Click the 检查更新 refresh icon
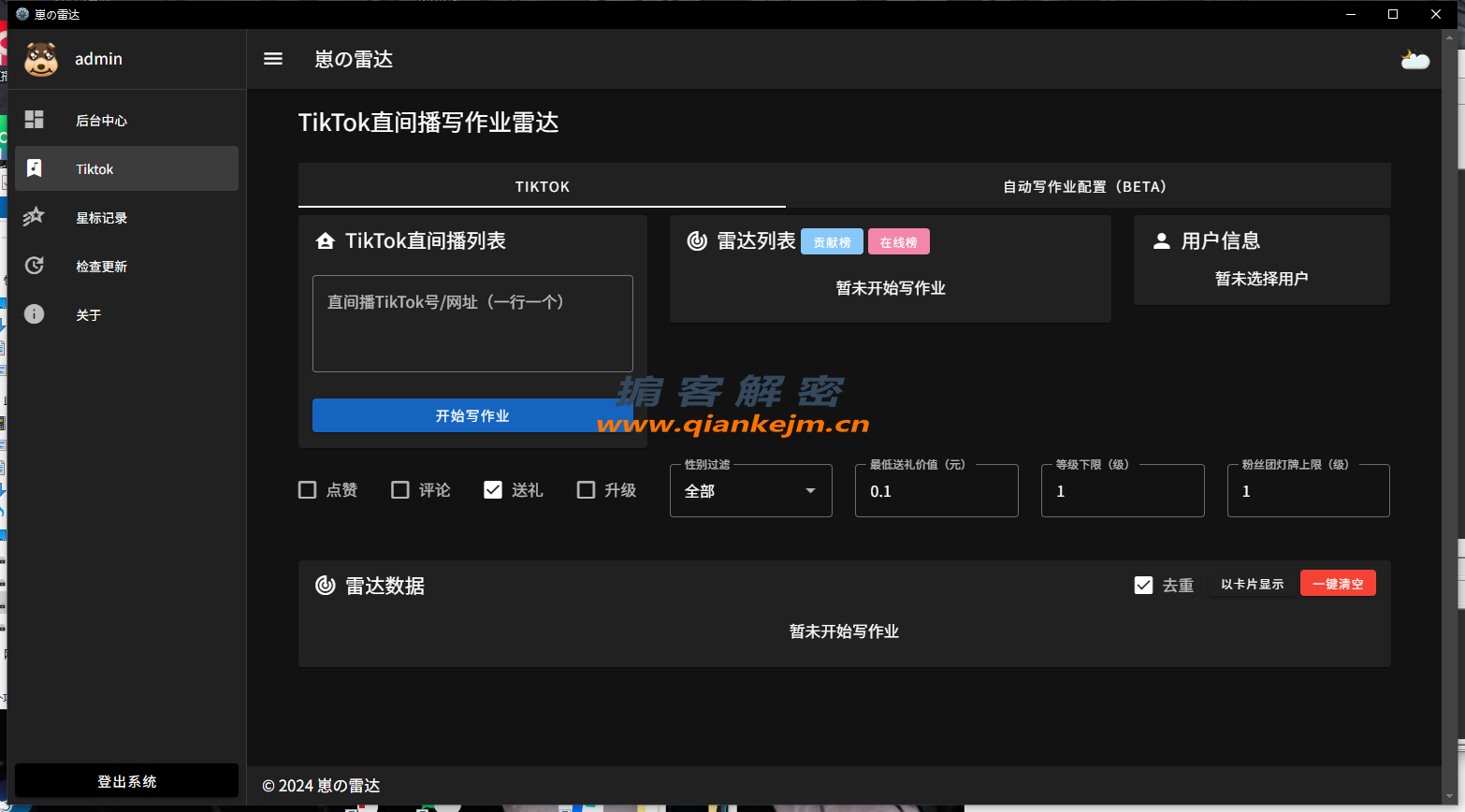 (x=35, y=266)
